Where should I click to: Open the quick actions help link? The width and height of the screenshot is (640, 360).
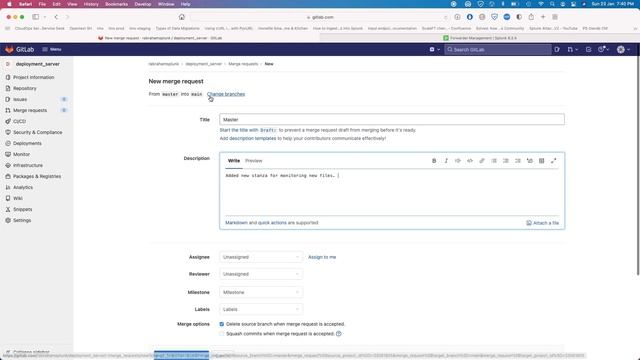point(272,223)
